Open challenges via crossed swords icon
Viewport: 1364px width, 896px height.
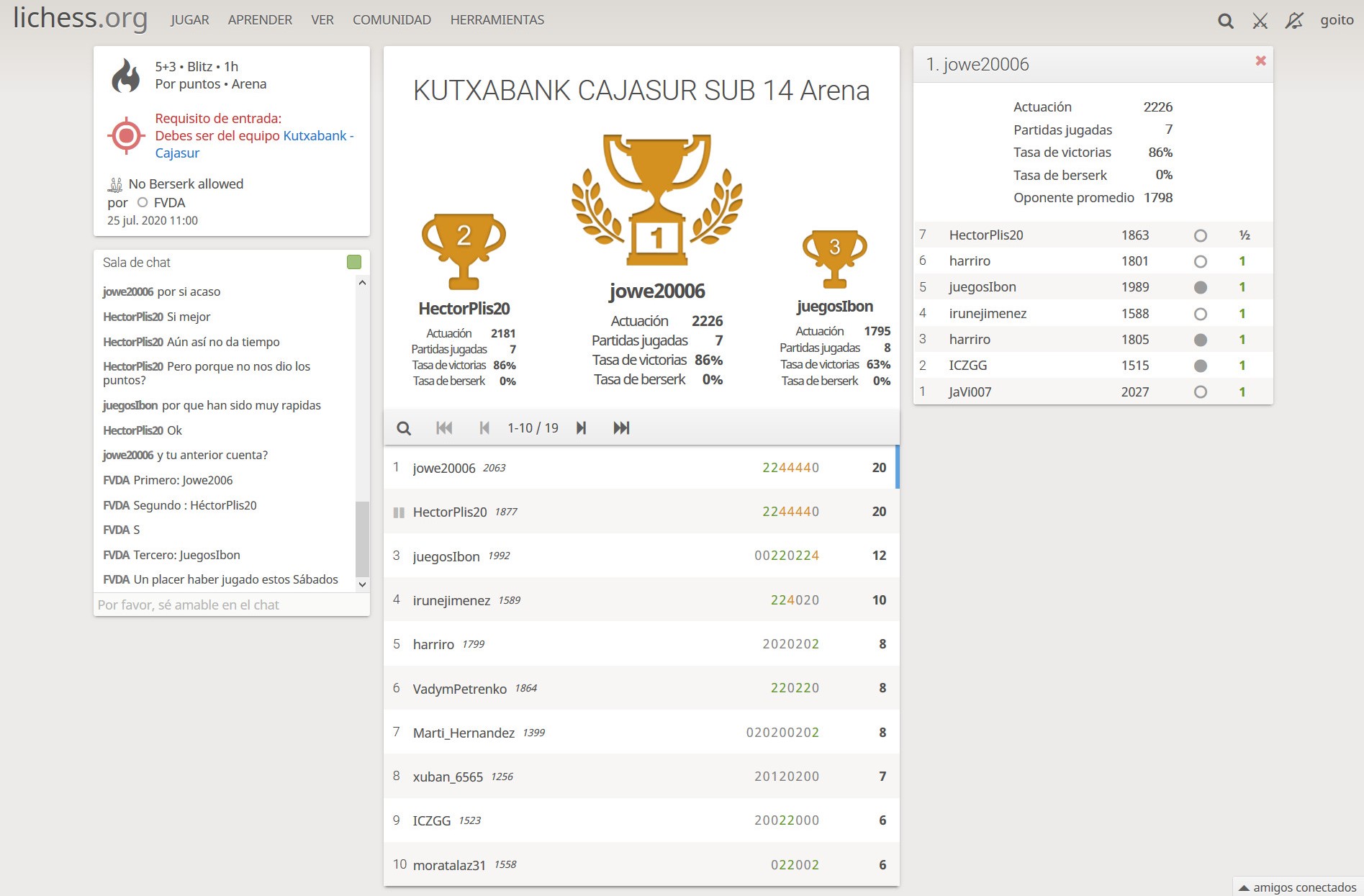click(1260, 21)
